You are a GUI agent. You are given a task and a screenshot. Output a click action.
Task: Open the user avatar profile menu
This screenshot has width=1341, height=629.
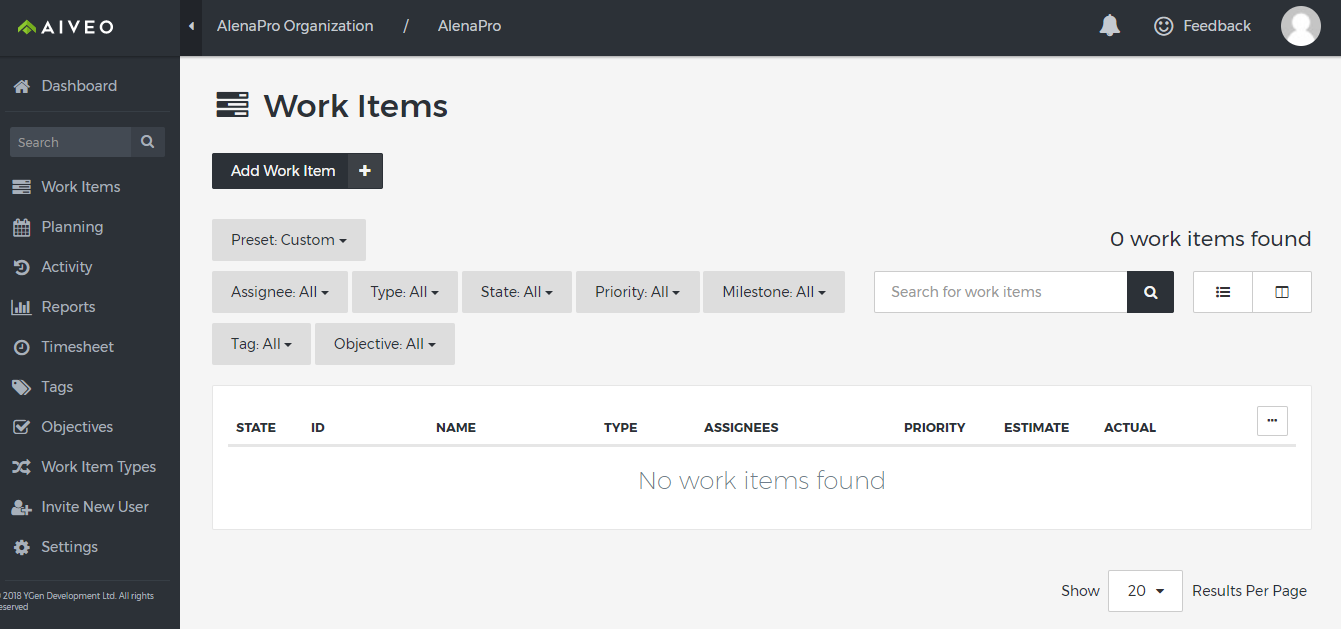(1300, 26)
